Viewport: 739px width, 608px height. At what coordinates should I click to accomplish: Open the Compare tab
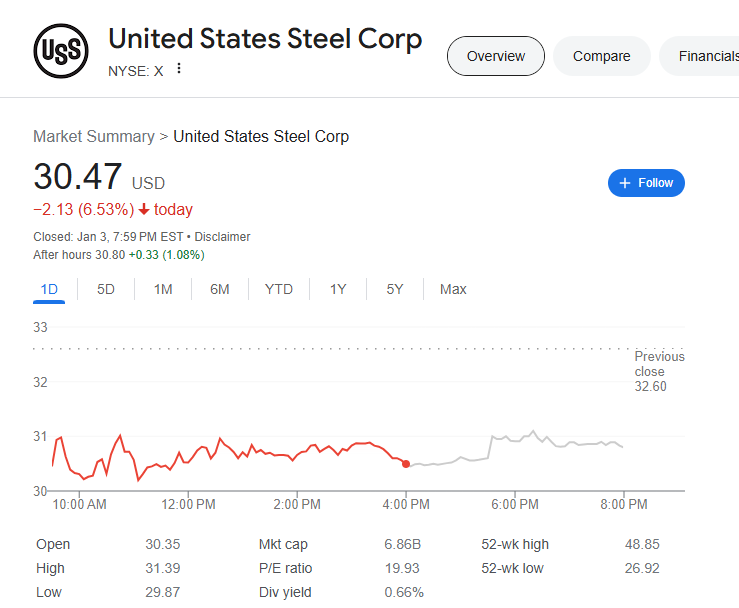pos(601,56)
